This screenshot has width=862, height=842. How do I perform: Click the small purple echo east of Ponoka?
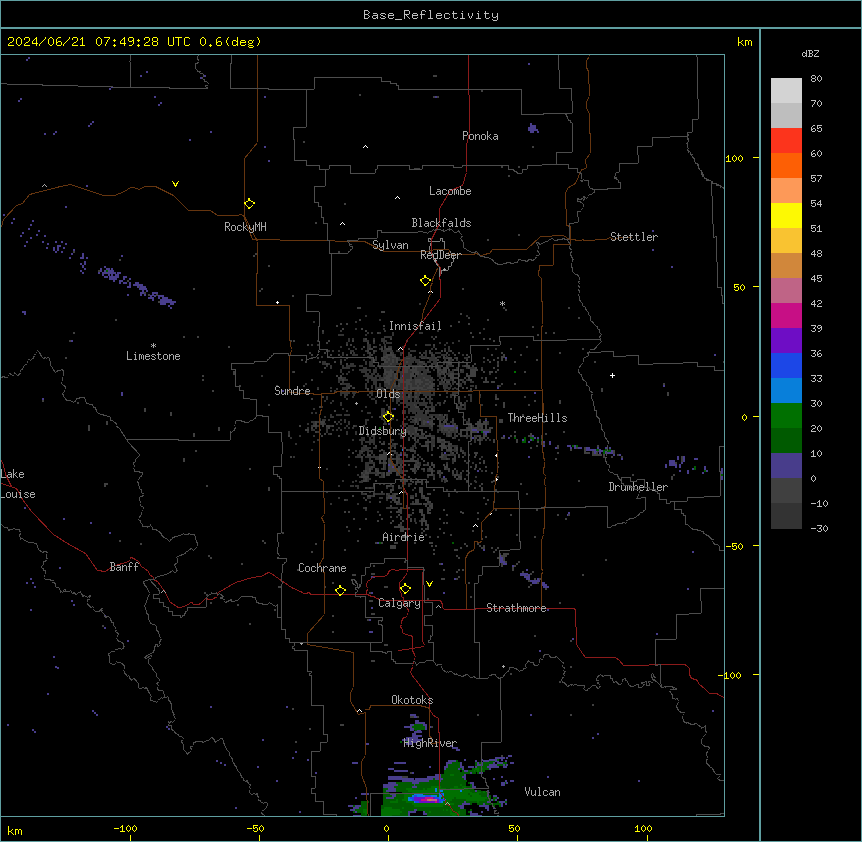533,129
